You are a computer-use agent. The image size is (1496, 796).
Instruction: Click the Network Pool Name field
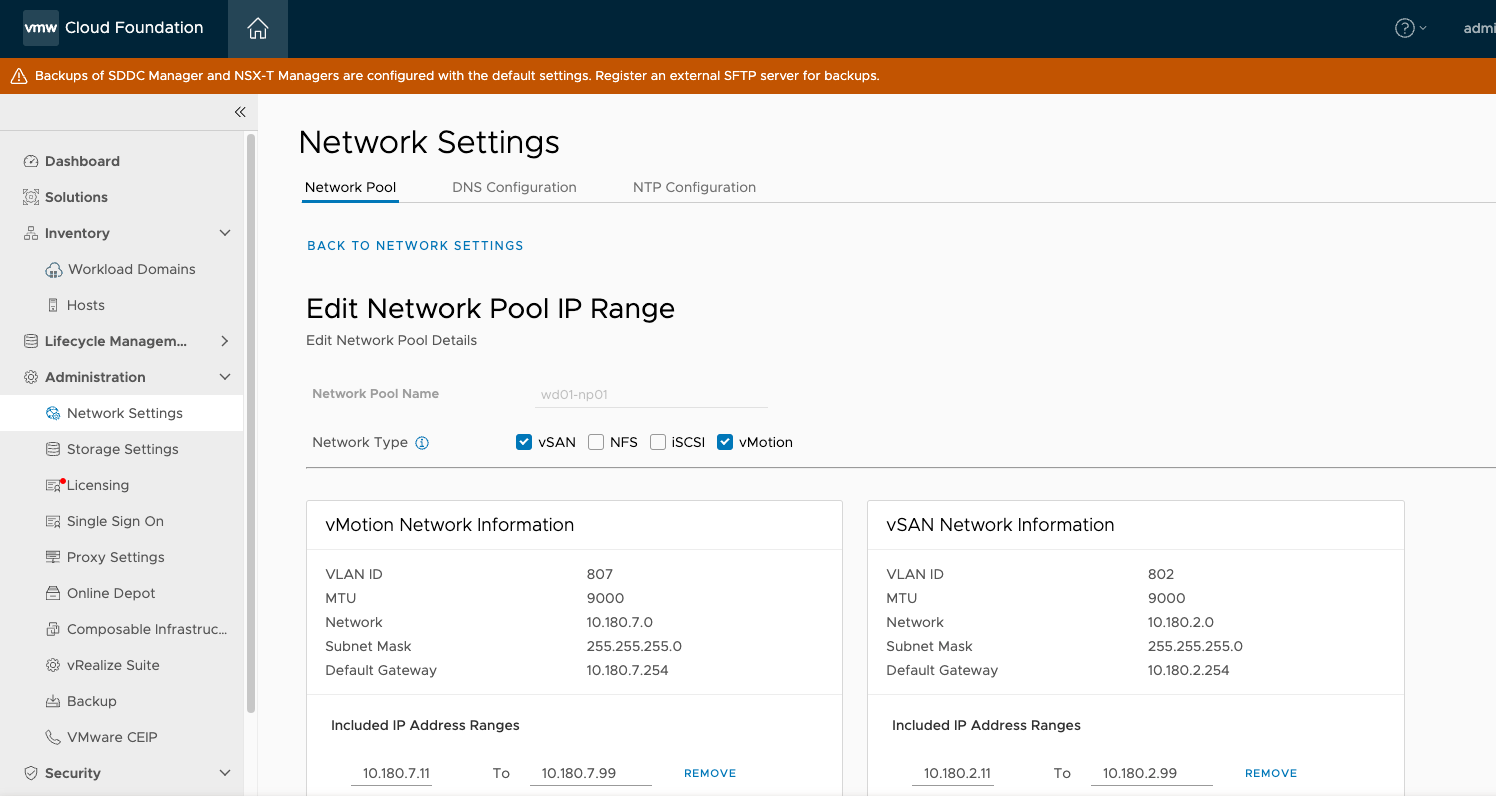[x=651, y=395]
